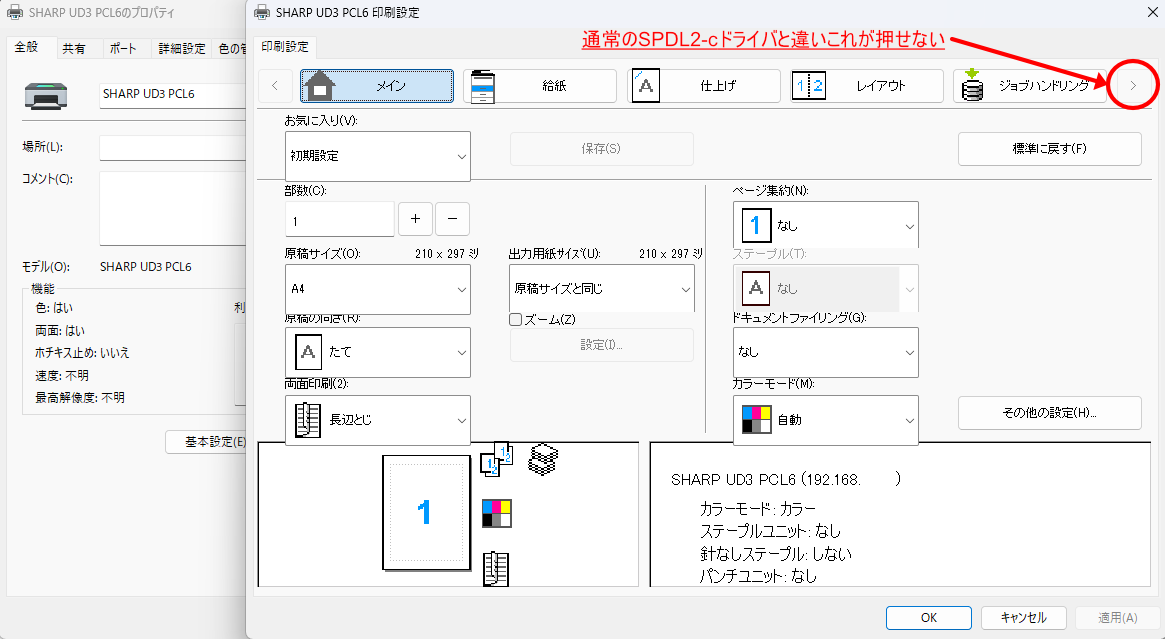Click the 針なしステープル: しない status line
Screen dimensions: 1165x639
point(776,554)
